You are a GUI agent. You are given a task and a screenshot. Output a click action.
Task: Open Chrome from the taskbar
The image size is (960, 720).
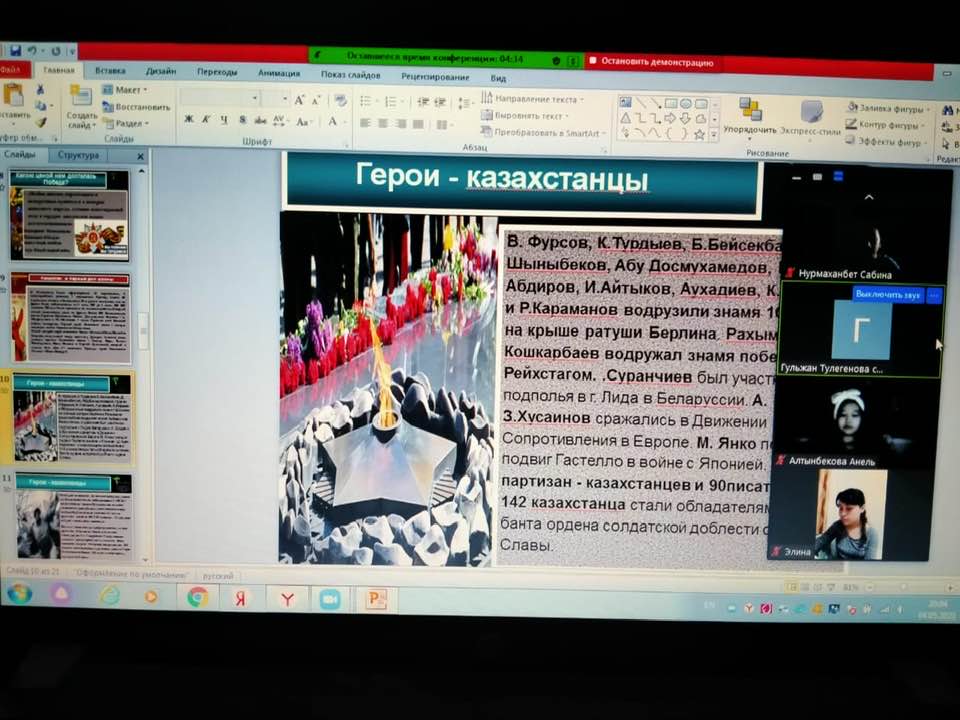click(x=197, y=596)
